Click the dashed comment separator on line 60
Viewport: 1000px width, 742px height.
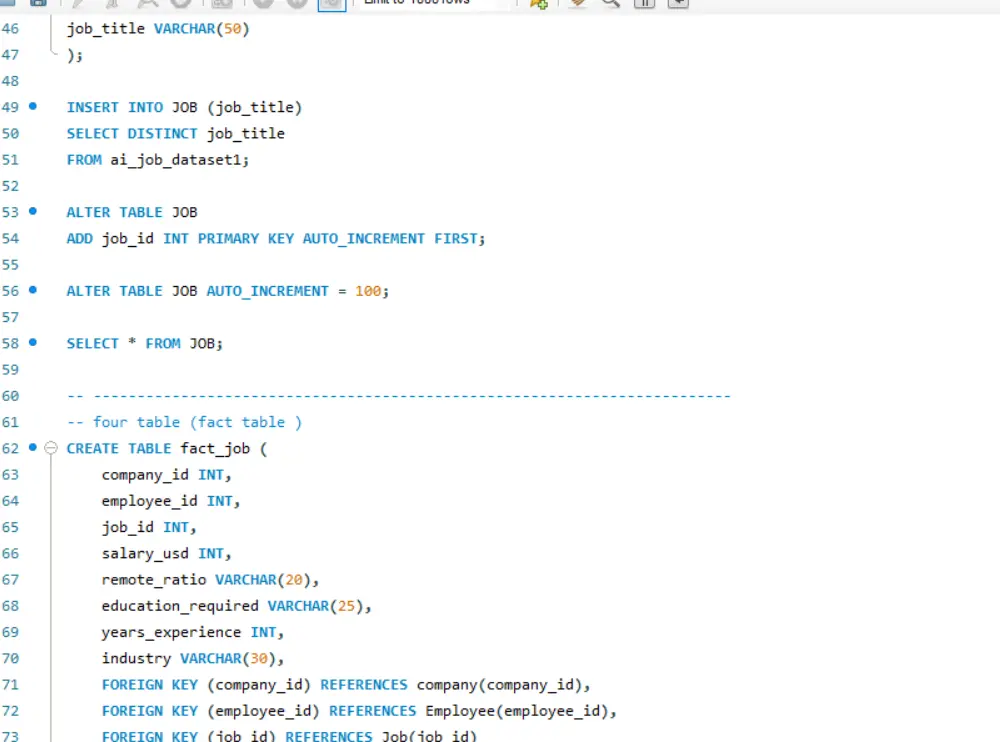[399, 396]
